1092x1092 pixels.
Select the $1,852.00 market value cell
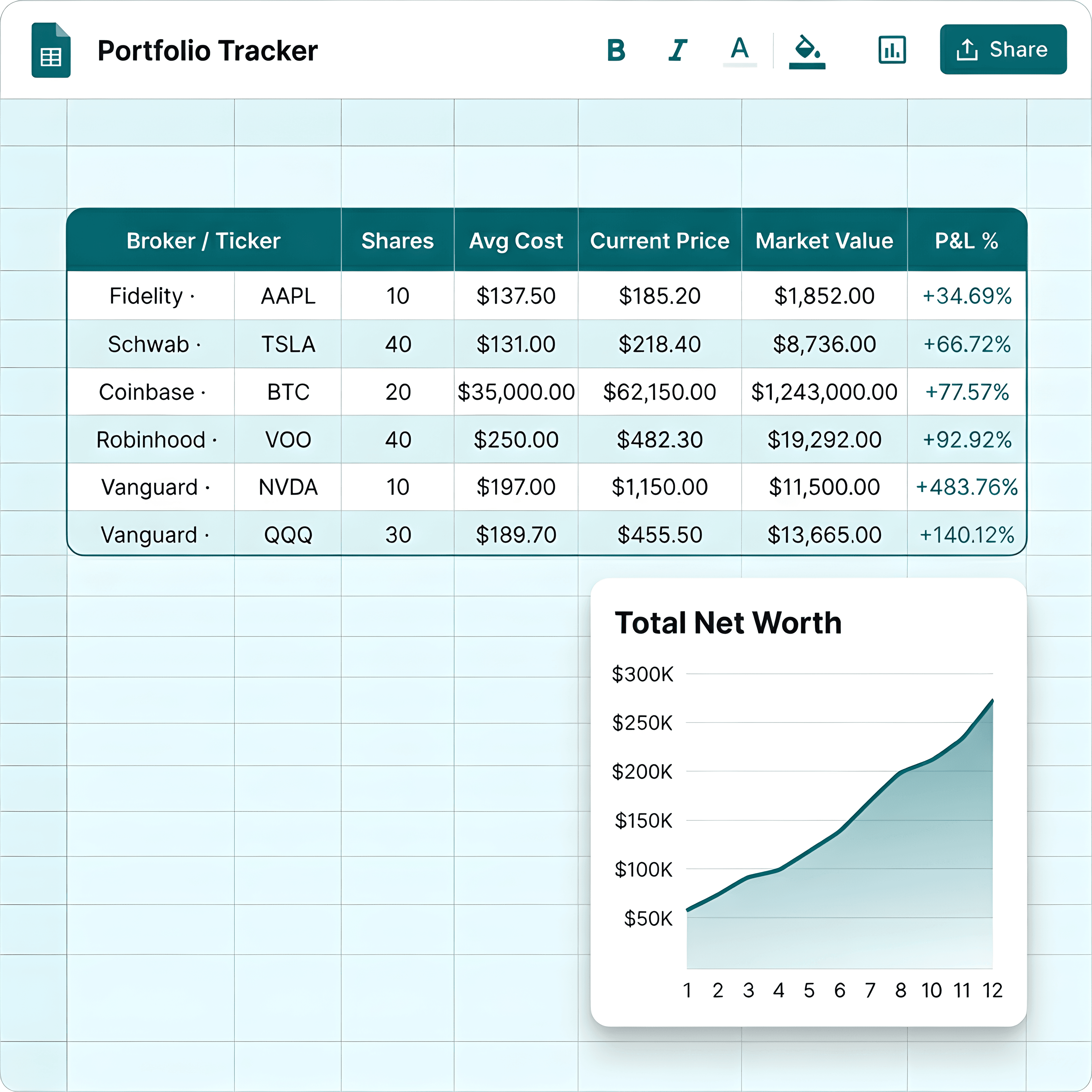(x=824, y=296)
